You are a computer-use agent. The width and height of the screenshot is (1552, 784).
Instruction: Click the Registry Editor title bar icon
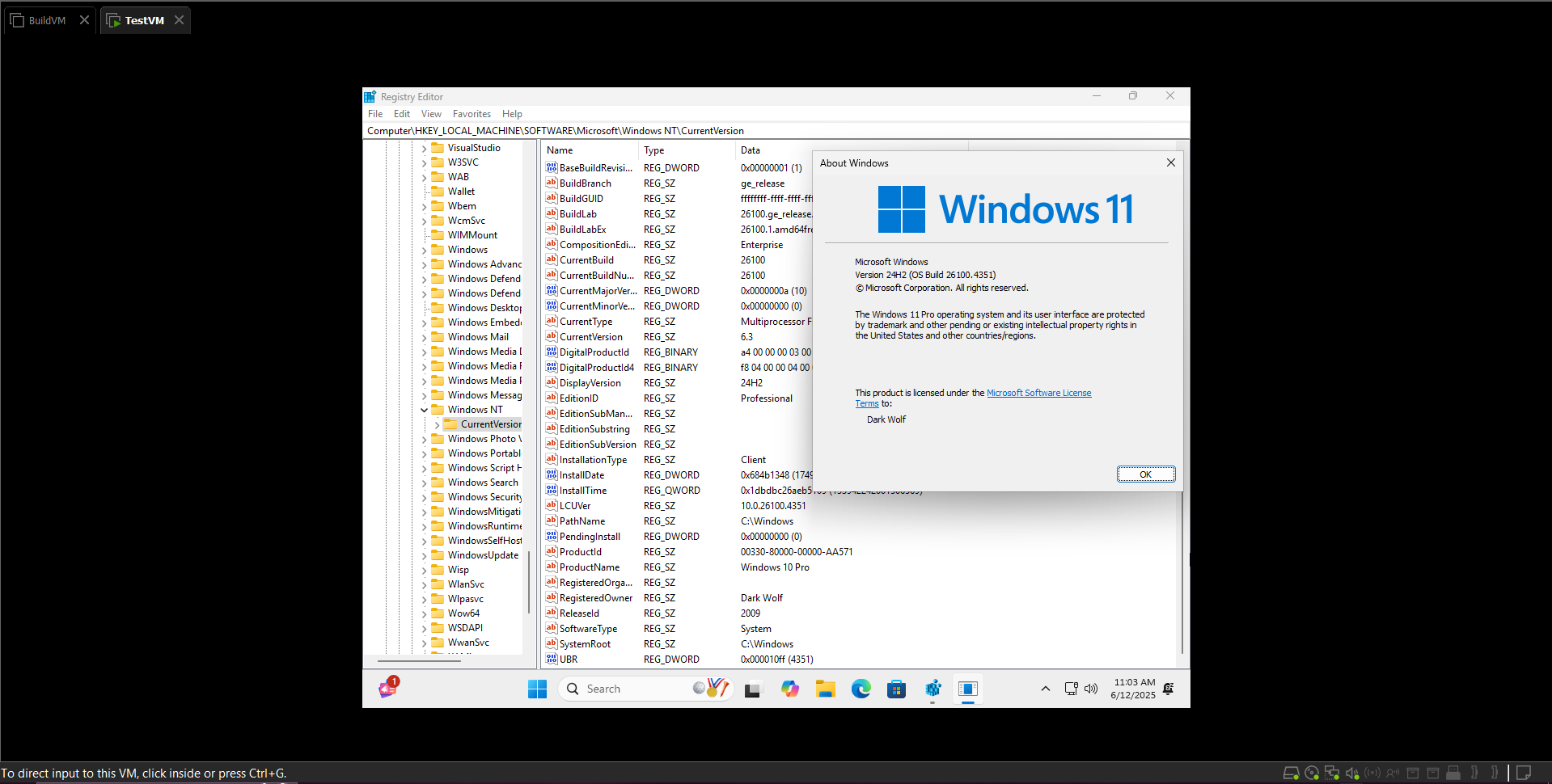[370, 96]
